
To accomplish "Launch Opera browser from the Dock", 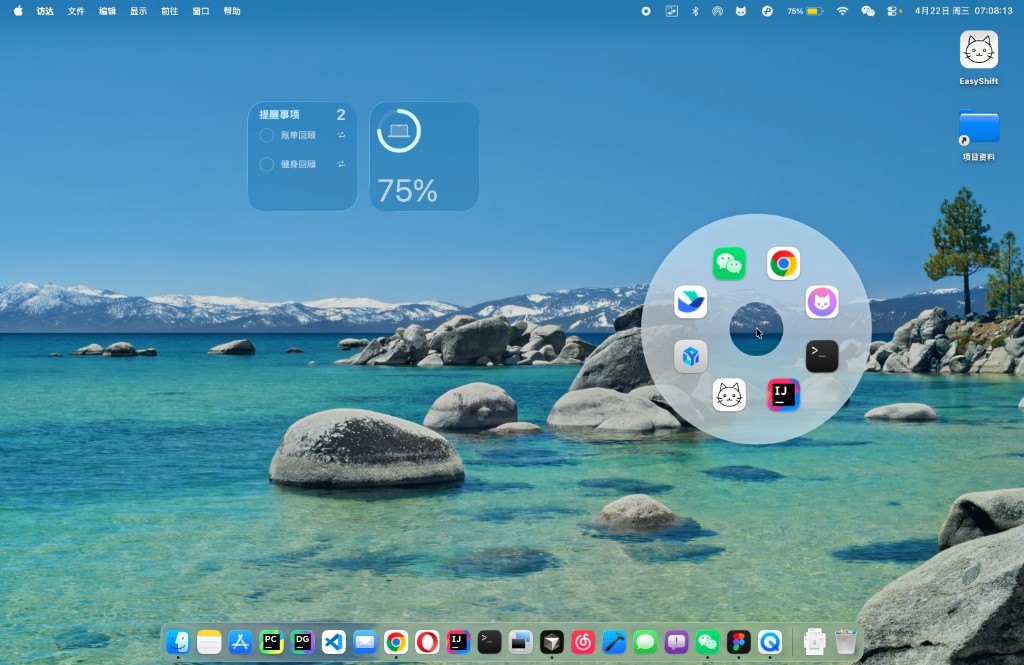I will (x=427, y=642).
